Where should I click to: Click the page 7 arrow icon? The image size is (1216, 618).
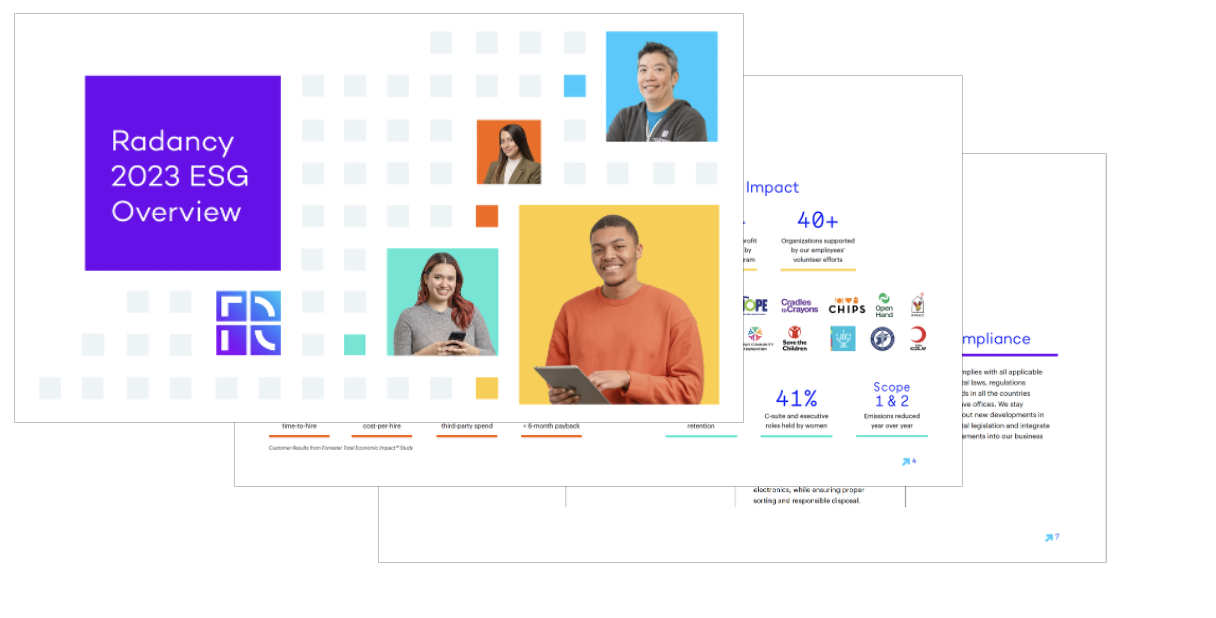[1051, 537]
